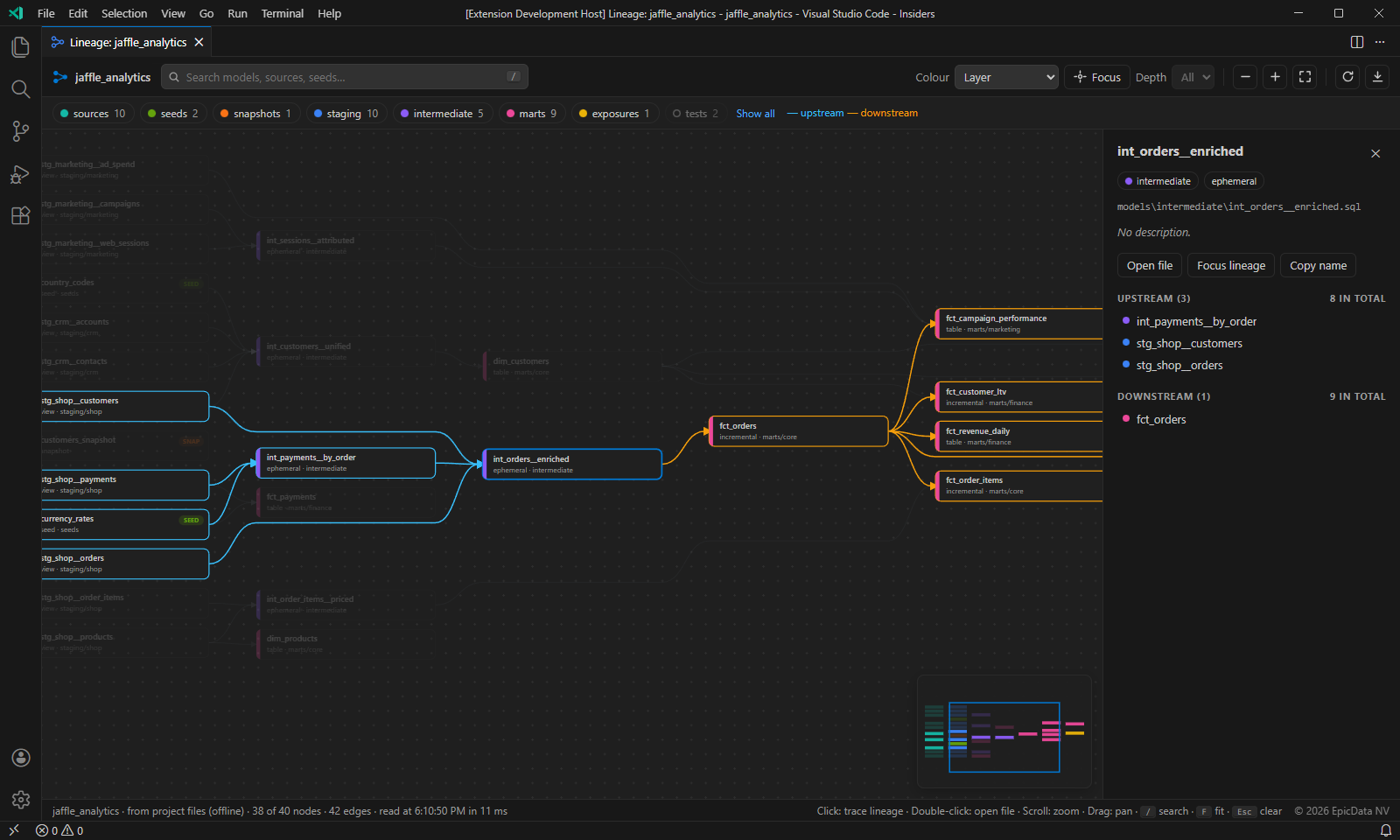Enable the tests layer filter

point(696,114)
